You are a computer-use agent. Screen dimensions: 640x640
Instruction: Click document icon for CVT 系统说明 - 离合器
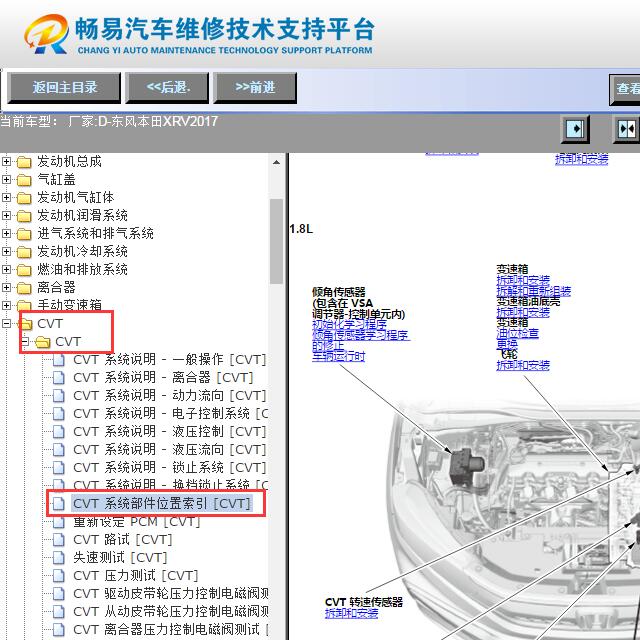point(59,378)
